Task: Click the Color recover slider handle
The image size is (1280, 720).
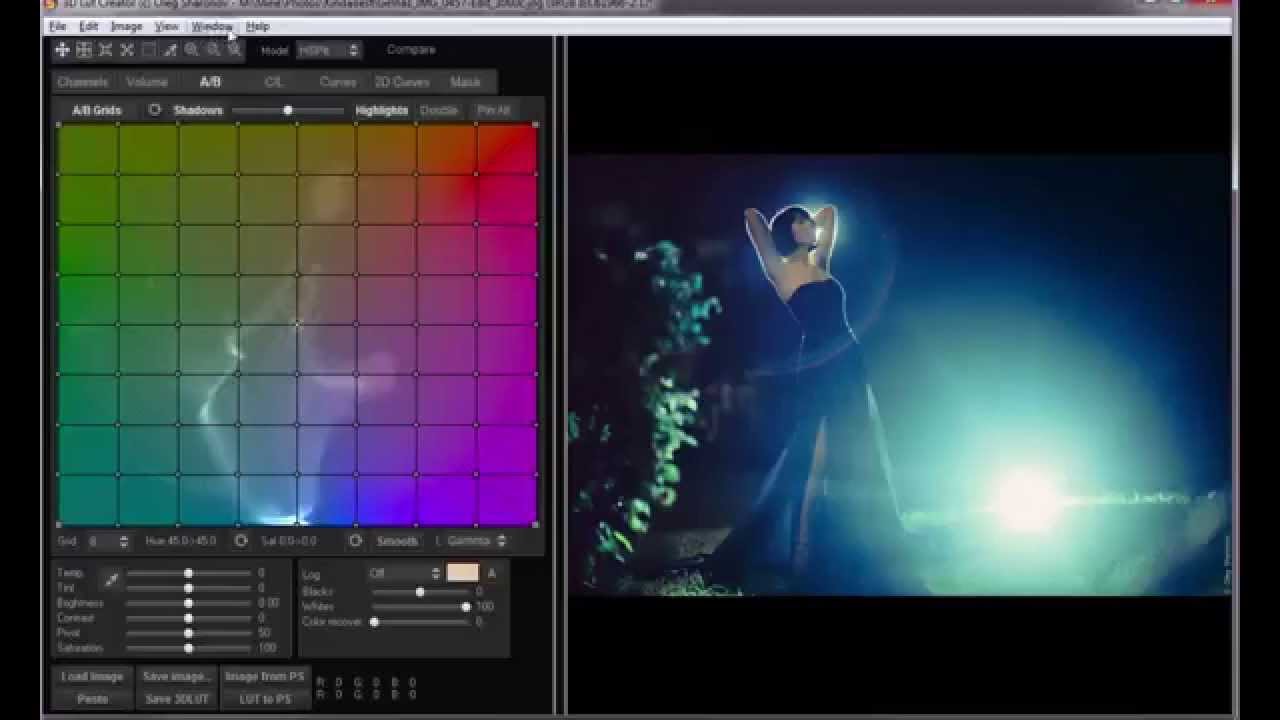Action: click(374, 622)
